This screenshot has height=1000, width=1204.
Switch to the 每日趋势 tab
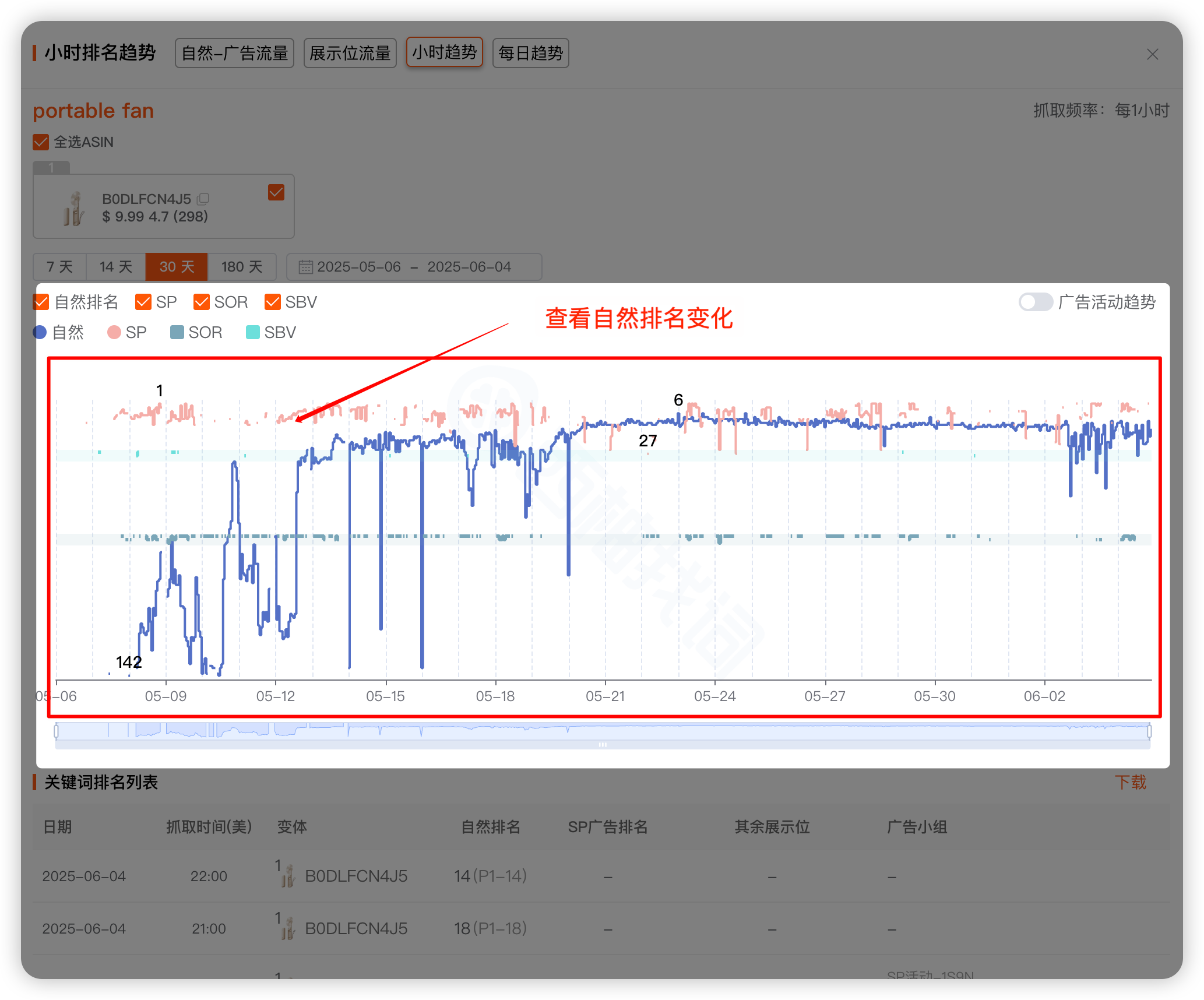pyautogui.click(x=530, y=53)
